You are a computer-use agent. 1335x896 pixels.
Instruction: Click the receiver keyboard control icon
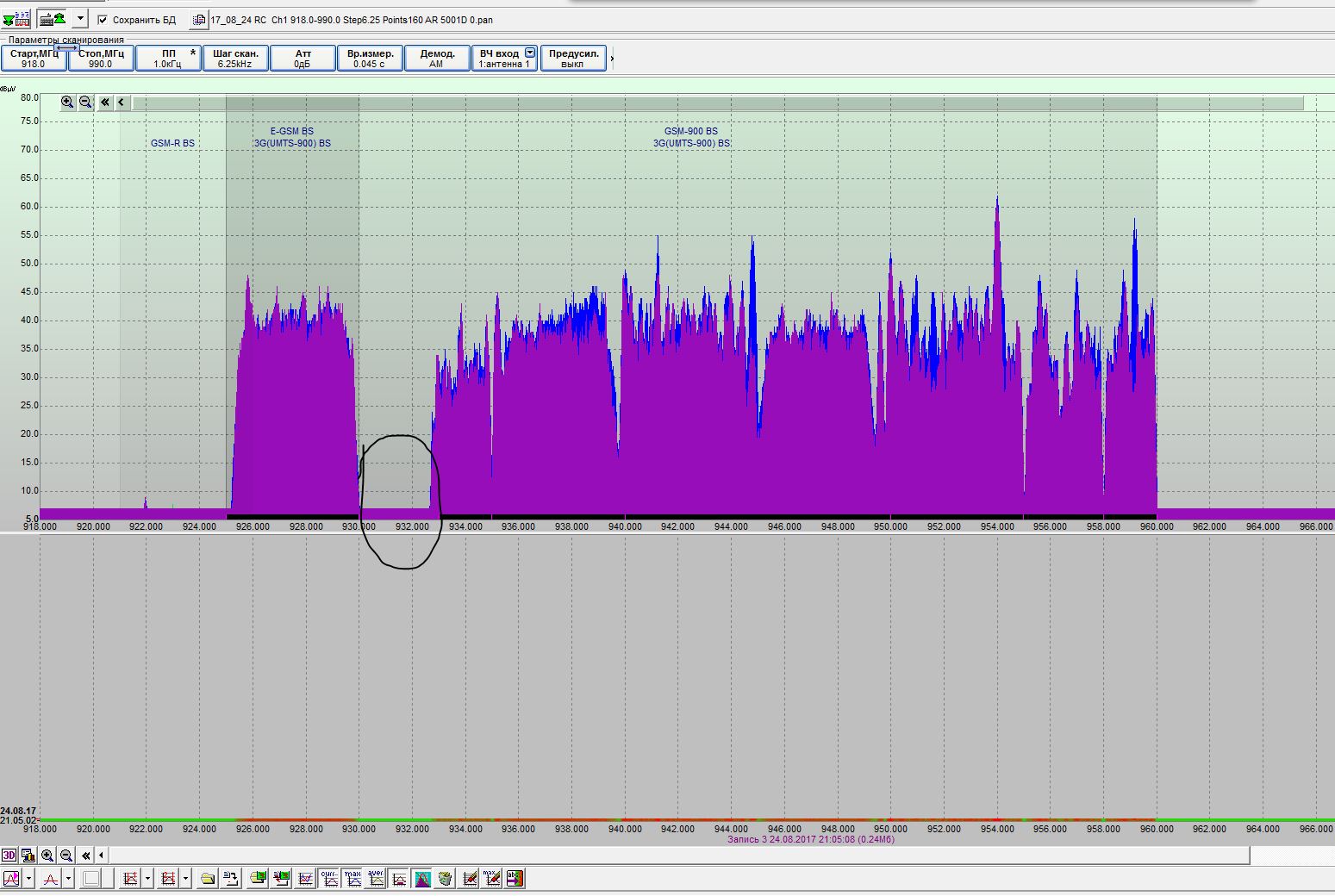[x=53, y=19]
